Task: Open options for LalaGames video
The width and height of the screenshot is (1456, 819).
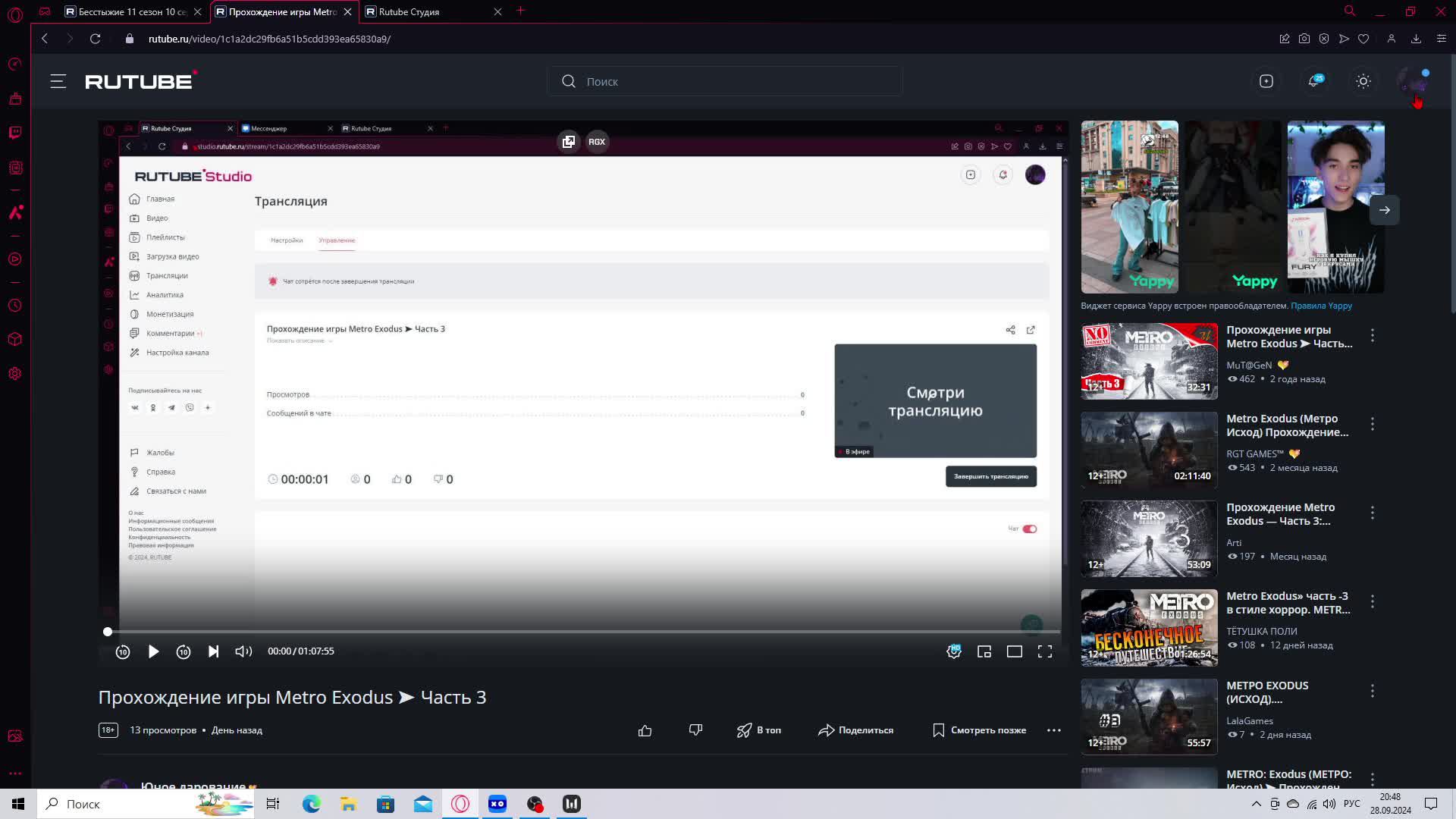Action: 1373,691
